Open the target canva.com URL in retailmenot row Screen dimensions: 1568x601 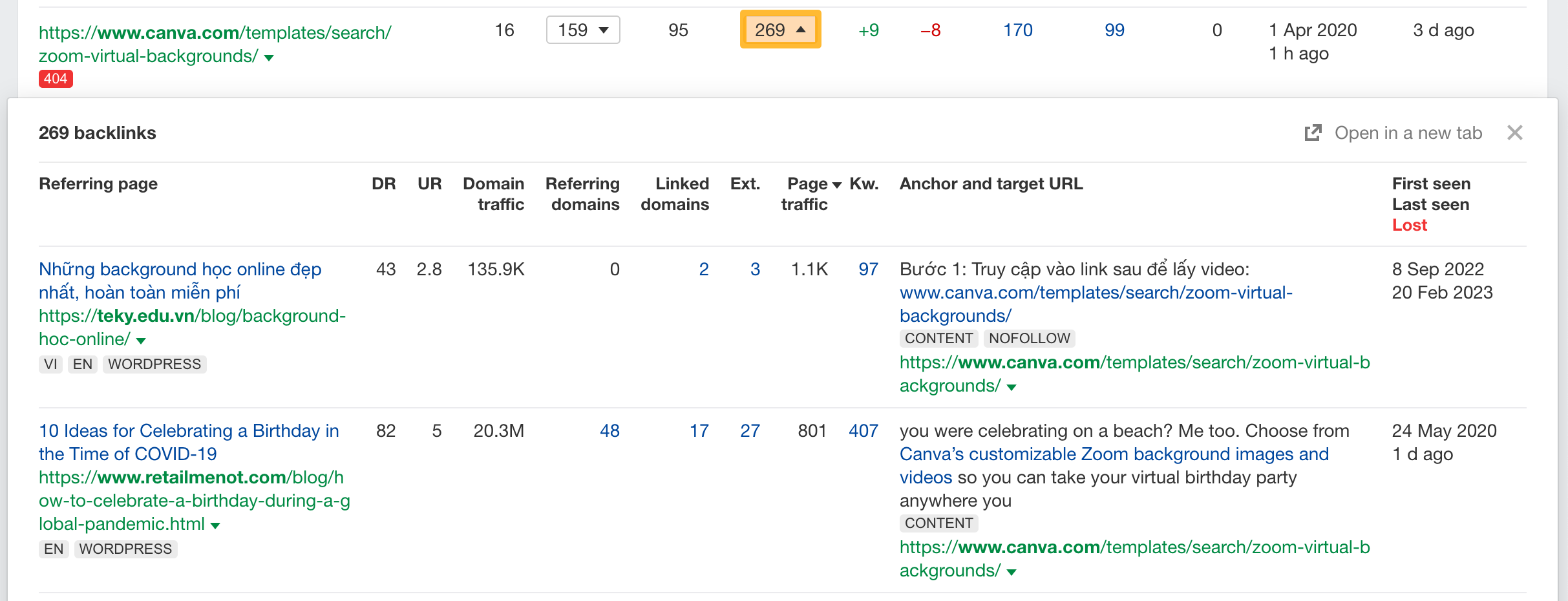pos(1134,558)
